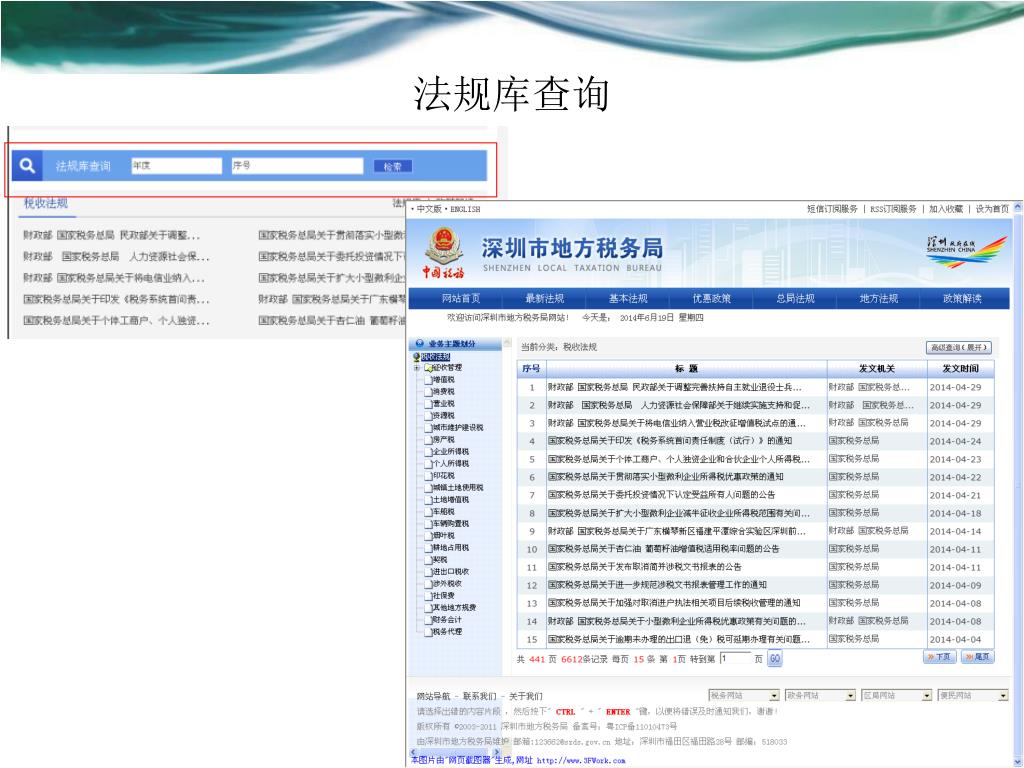Expand the 征收管理 tree node plus box
This screenshot has height=768, width=1024.
417,368
